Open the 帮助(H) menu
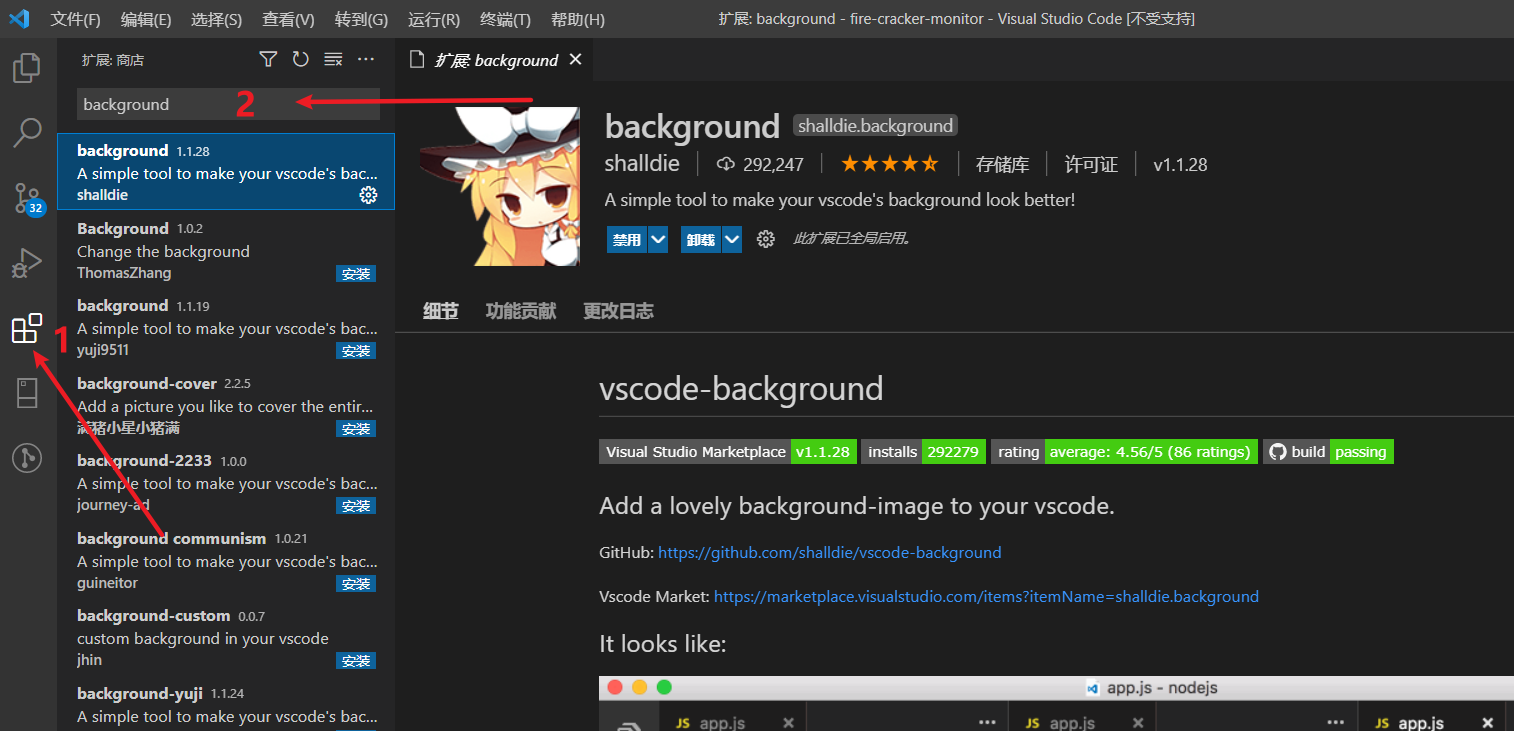The image size is (1514, 731). [577, 19]
